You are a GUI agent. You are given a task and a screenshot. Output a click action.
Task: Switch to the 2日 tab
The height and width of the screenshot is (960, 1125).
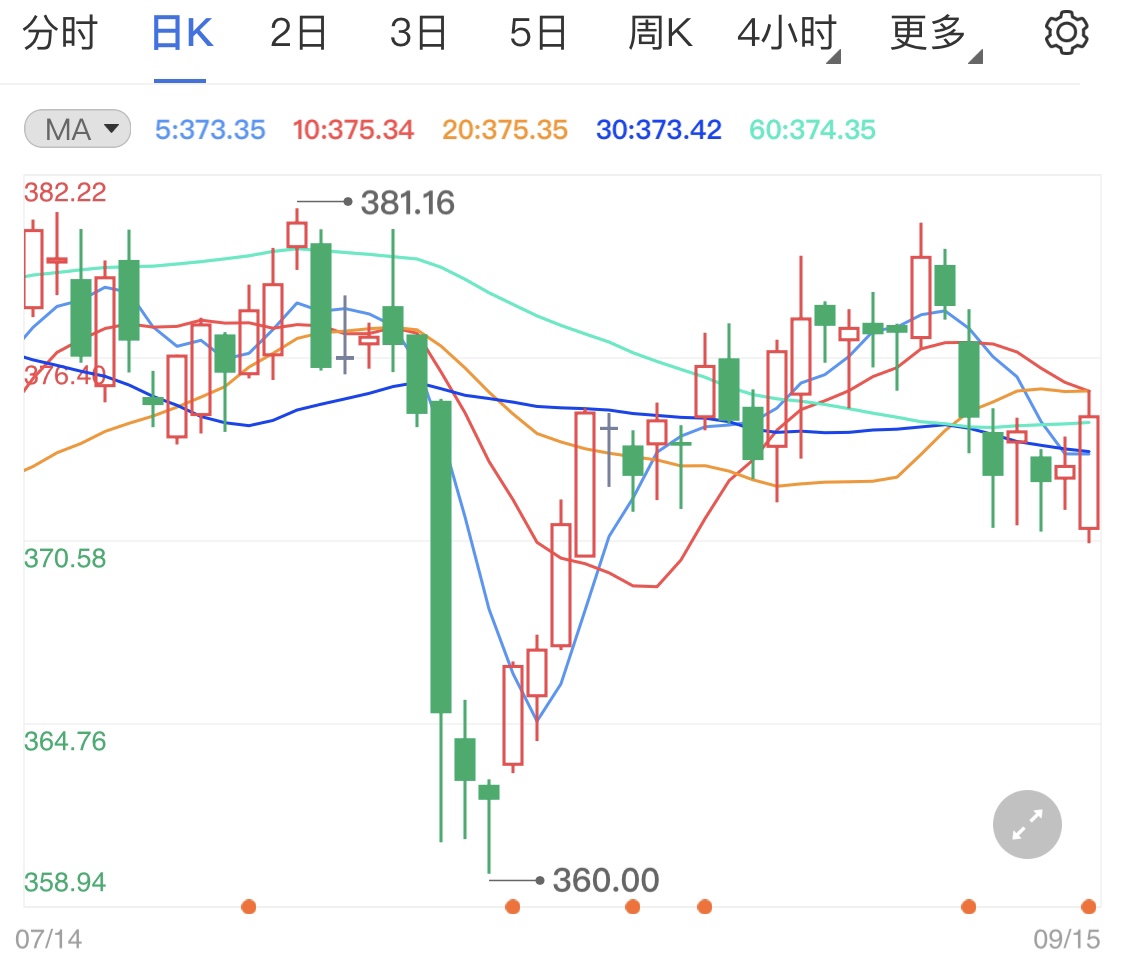pyautogui.click(x=298, y=33)
